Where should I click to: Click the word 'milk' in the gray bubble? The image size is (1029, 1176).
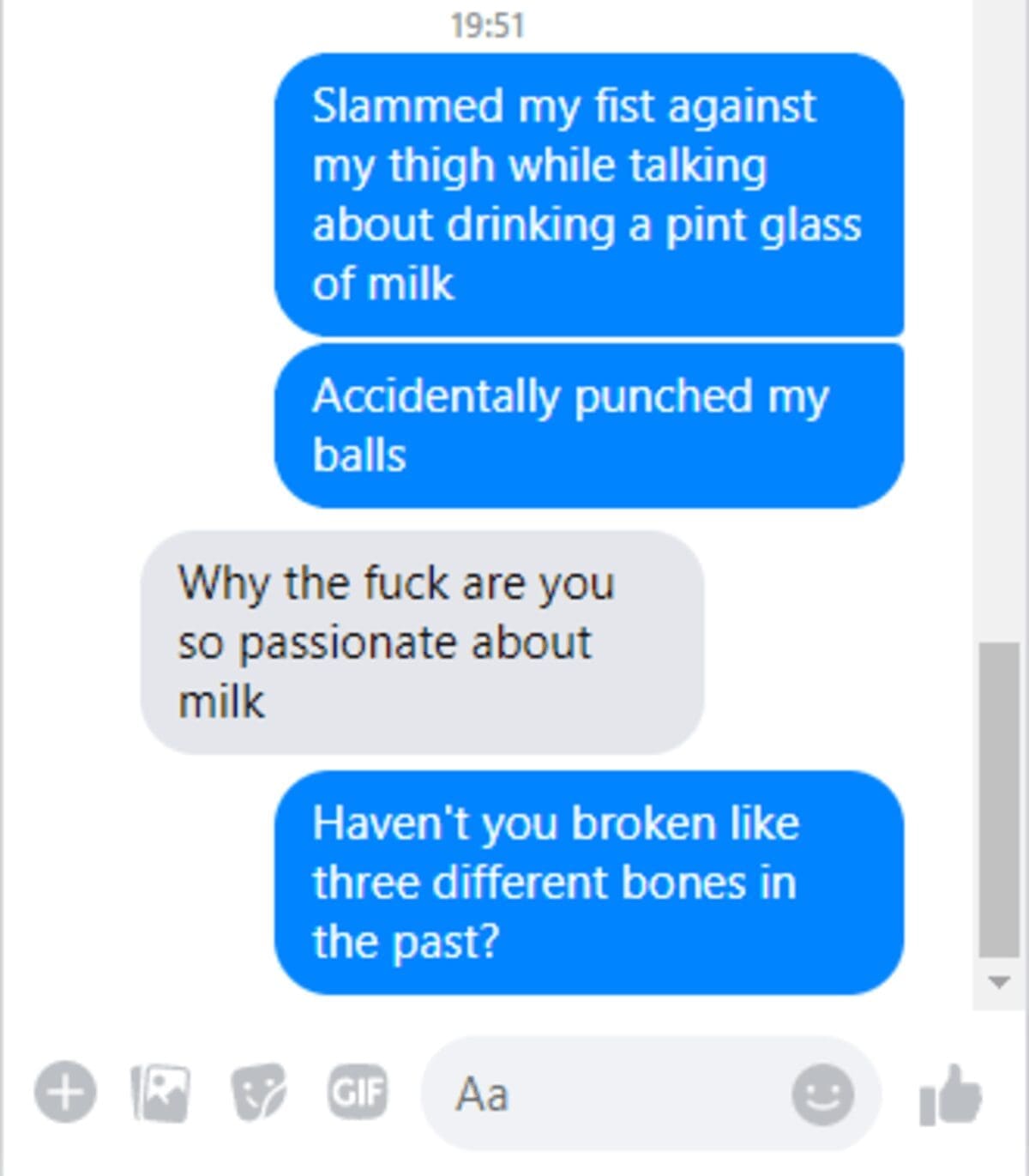(221, 702)
